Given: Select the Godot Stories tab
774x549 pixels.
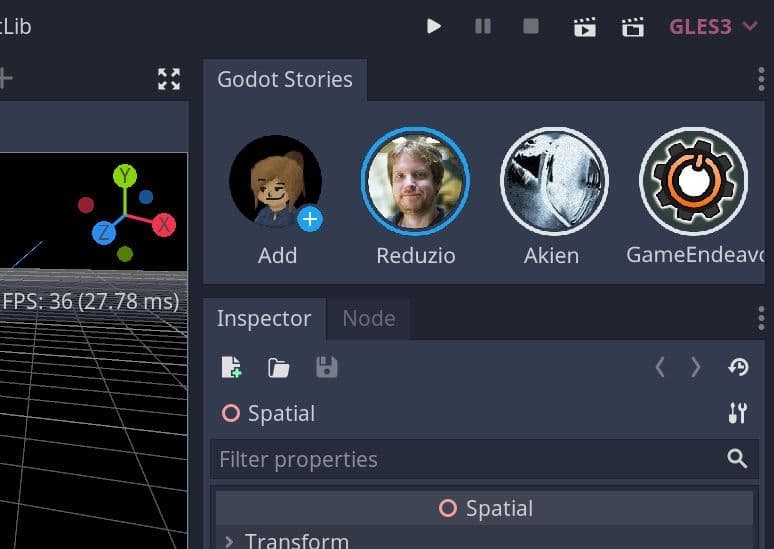Looking at the screenshot, I should point(285,79).
